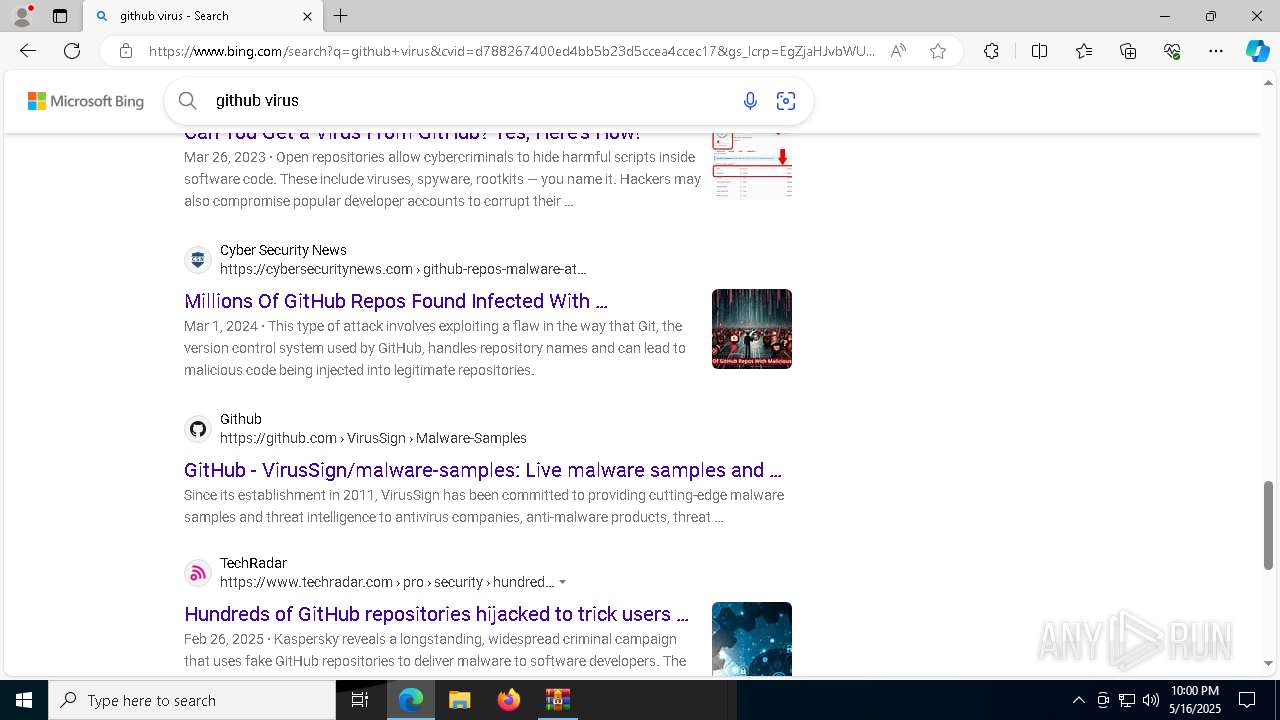Open a new tab with the plus button
This screenshot has width=1280, height=720.
pos(341,16)
